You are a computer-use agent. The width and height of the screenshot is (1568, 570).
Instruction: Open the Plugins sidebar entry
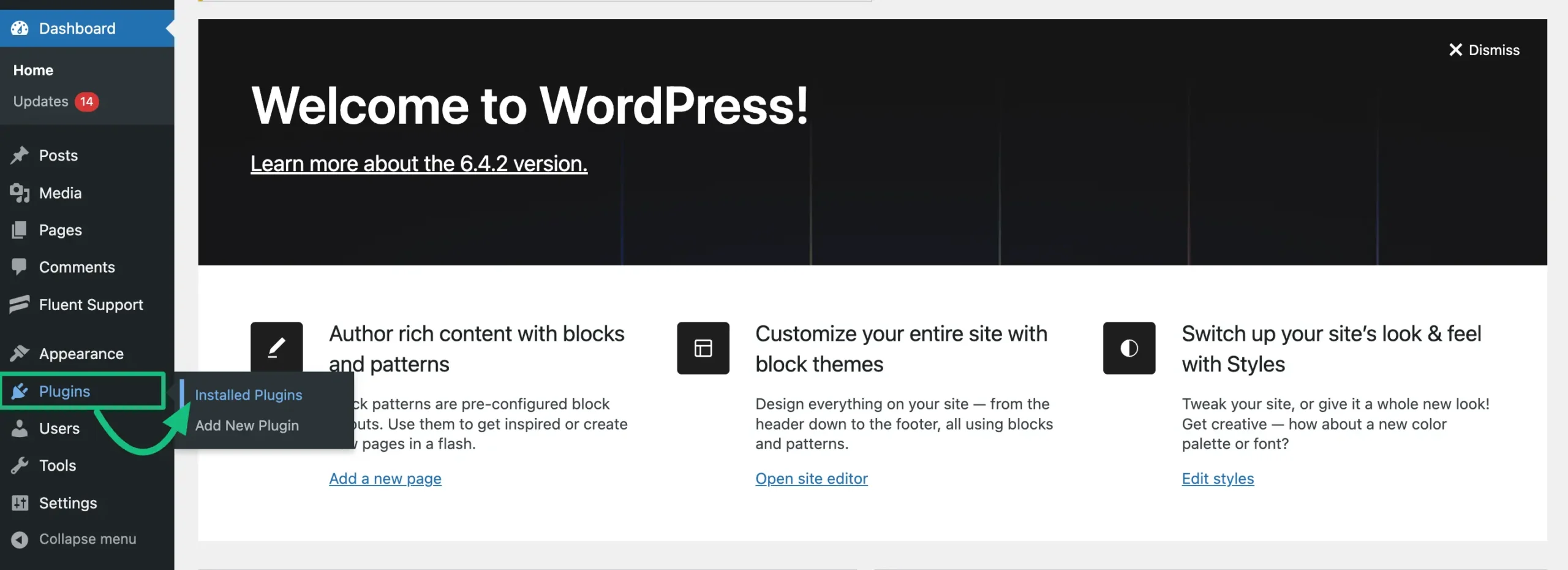point(64,391)
